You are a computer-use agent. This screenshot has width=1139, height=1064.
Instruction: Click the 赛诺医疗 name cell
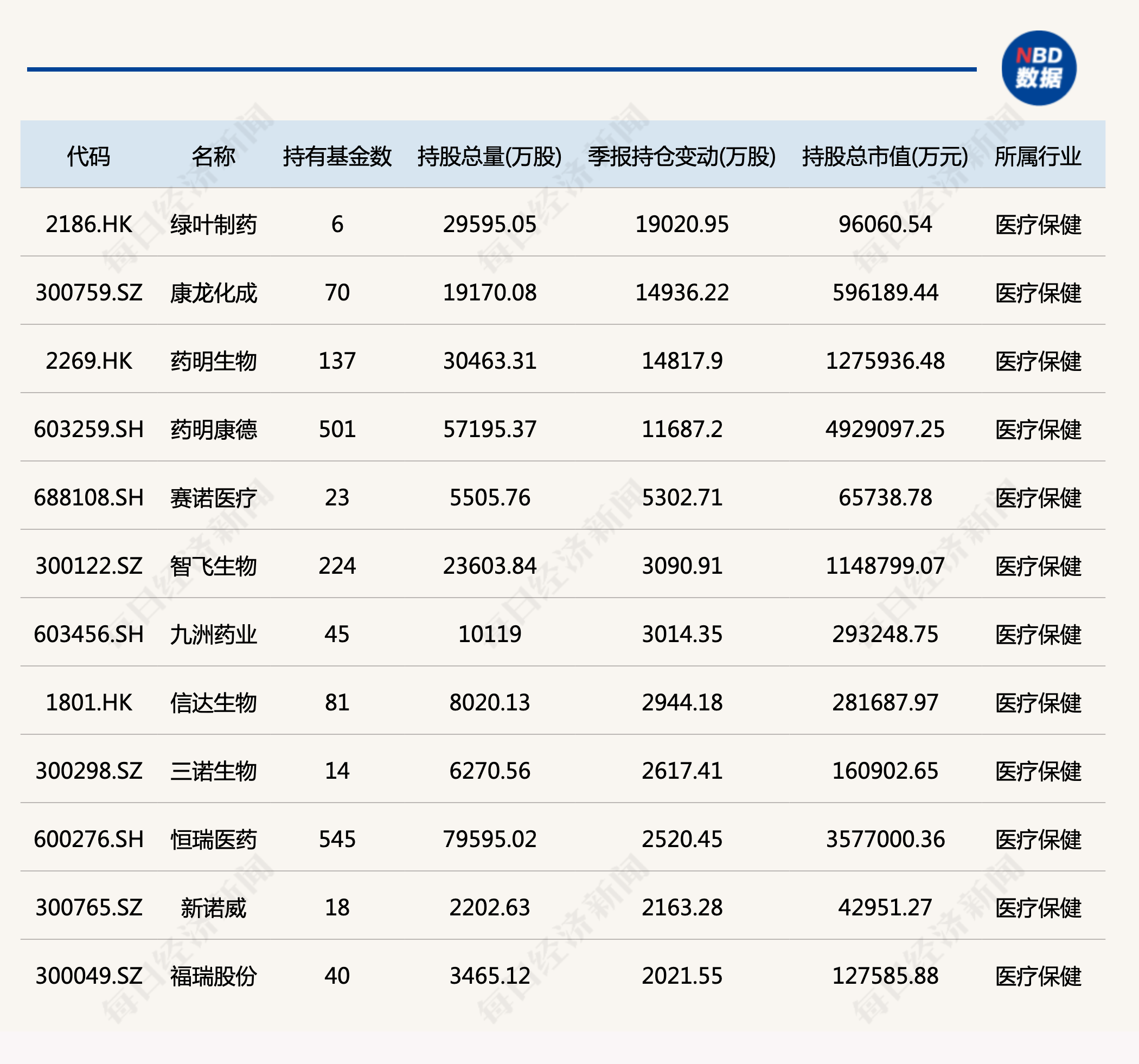(213, 497)
